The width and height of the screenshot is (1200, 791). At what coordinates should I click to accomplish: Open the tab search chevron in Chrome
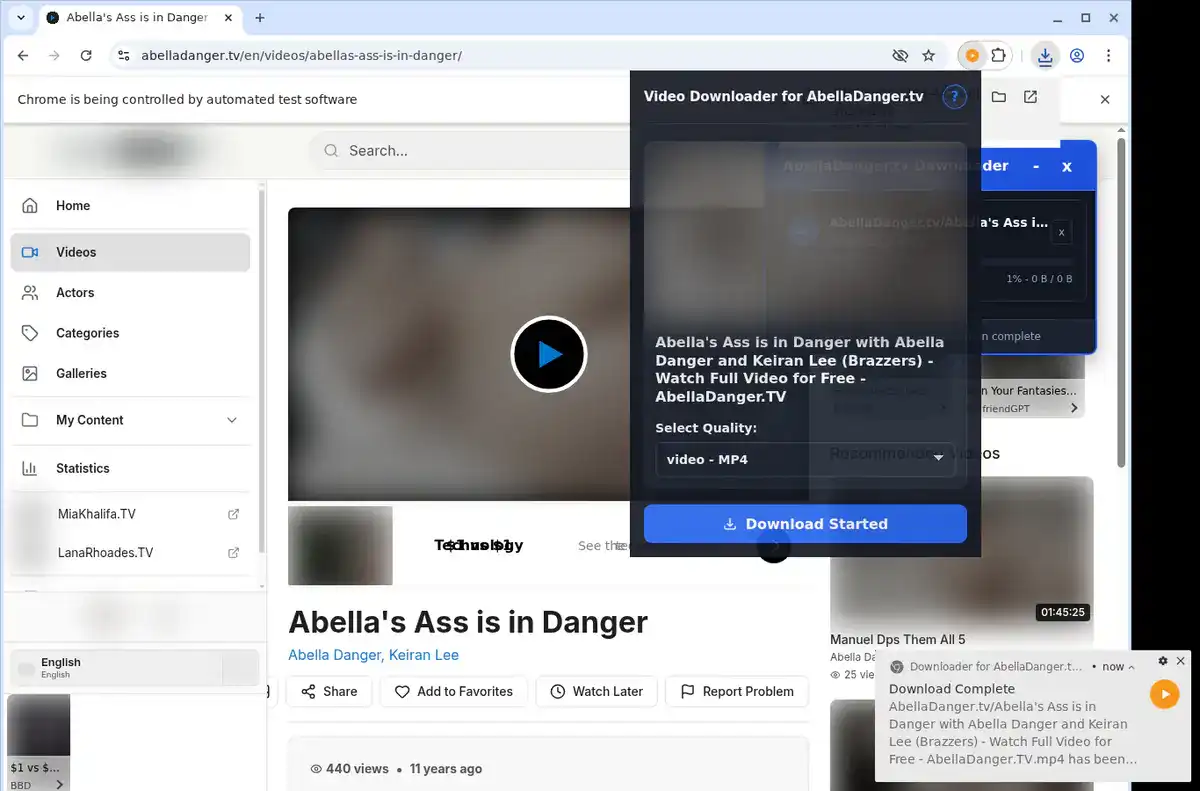pyautogui.click(x=20, y=17)
